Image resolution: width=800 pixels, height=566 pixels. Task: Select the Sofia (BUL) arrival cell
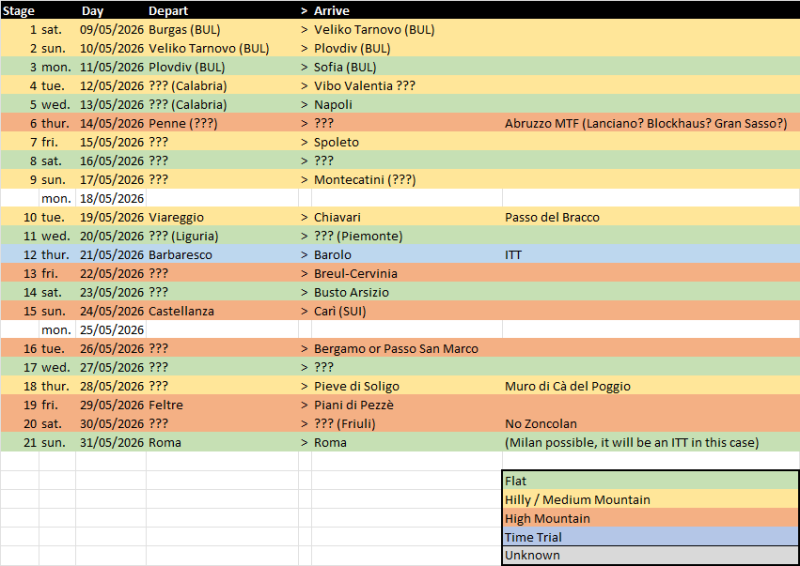click(x=345, y=67)
